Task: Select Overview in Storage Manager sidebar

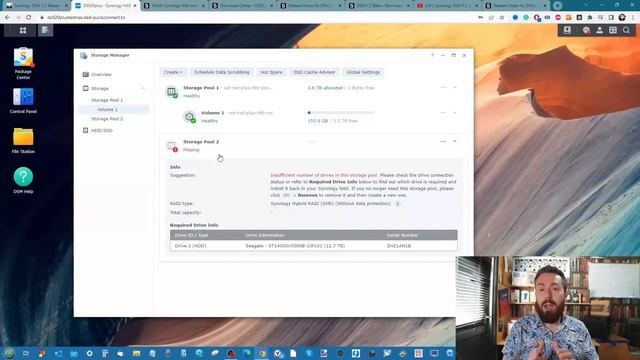Action: [x=101, y=74]
